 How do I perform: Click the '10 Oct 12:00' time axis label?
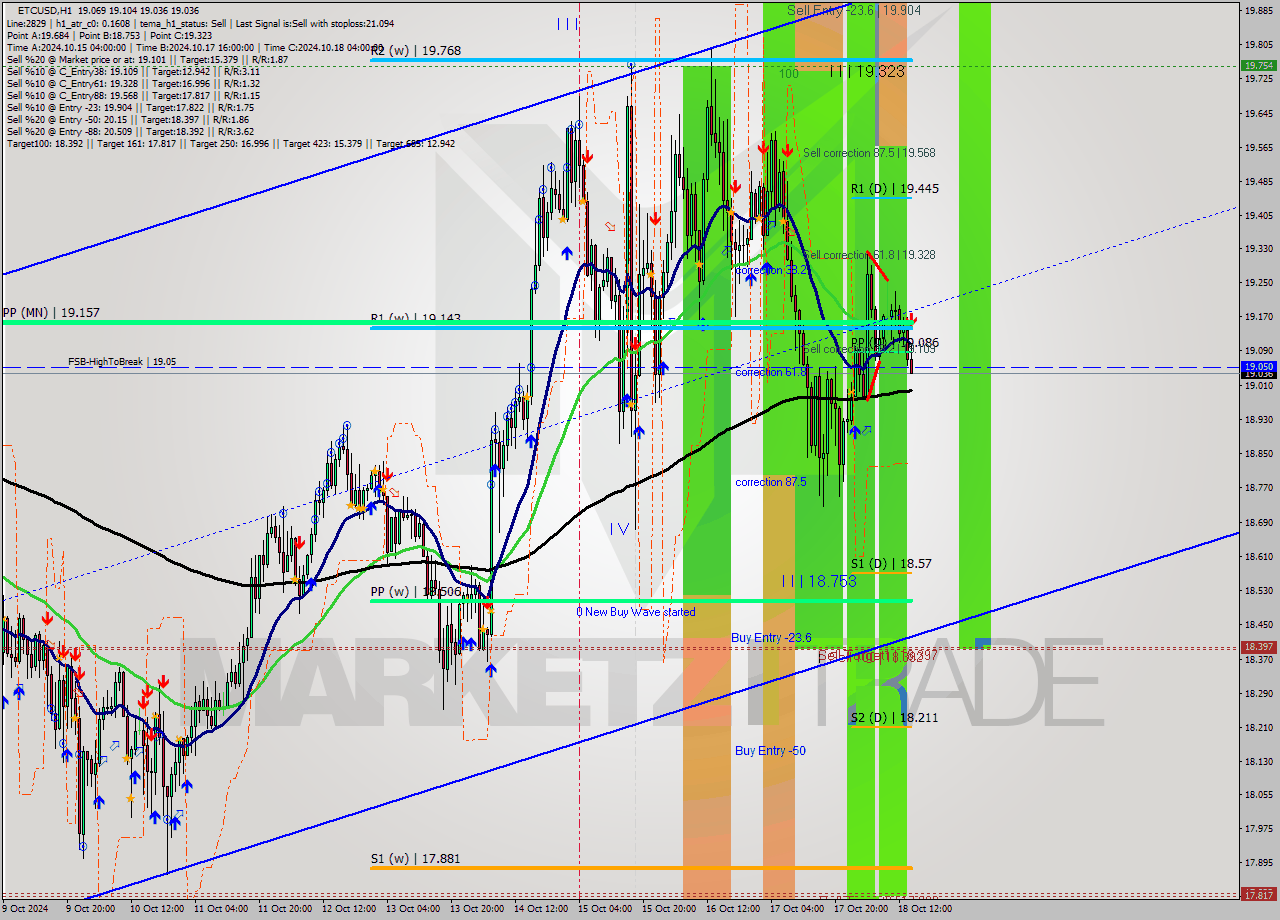(x=158, y=909)
